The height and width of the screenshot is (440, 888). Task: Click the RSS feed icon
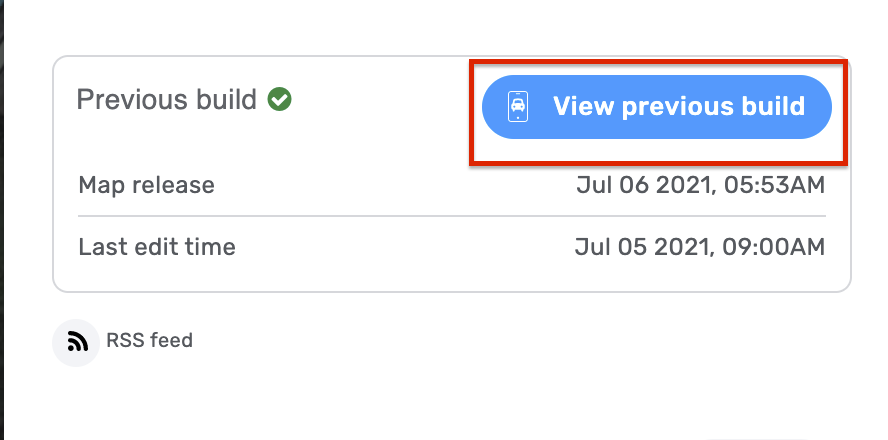[76, 342]
